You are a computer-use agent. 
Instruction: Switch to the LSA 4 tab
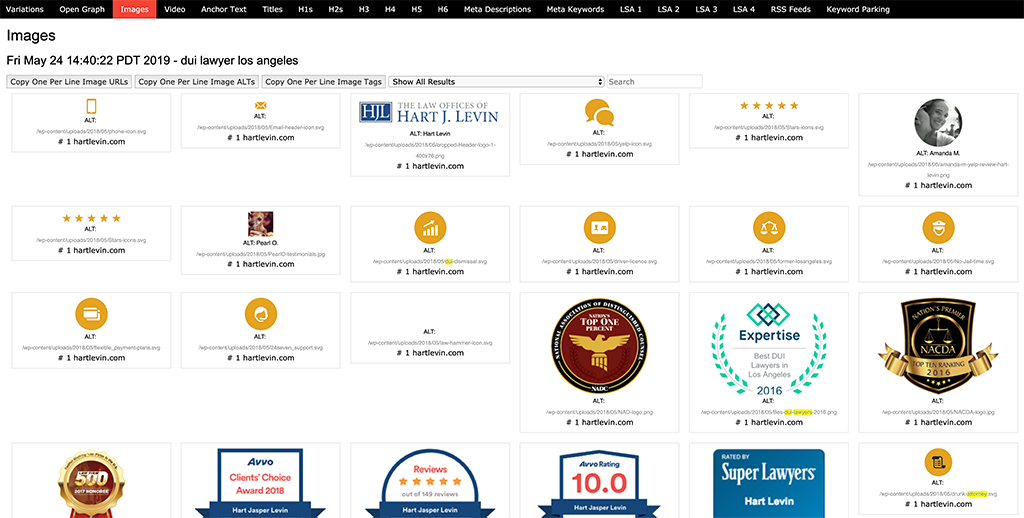click(x=744, y=9)
